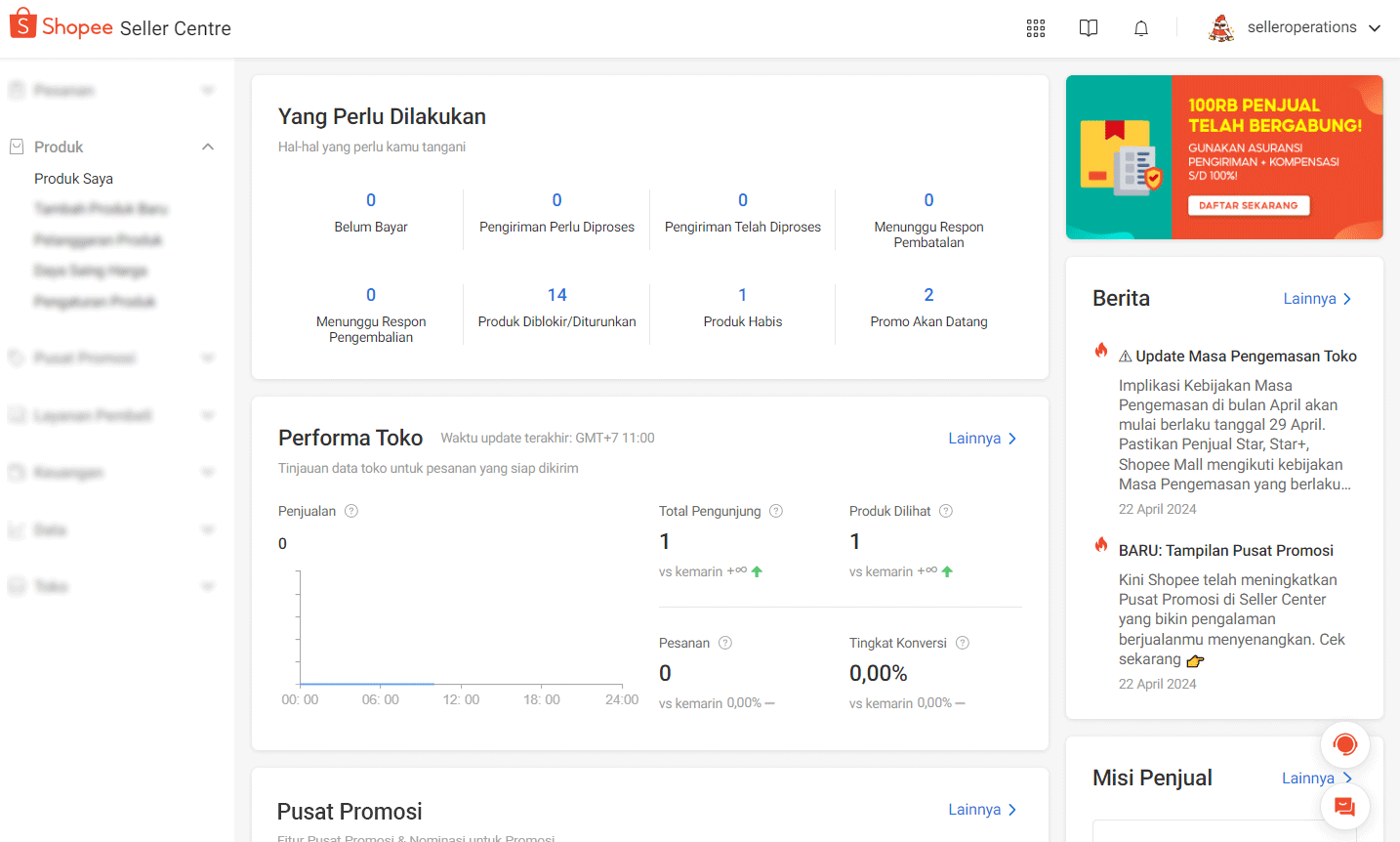Image resolution: width=1400 pixels, height=842 pixels.
Task: Select the Pesanan sidebar icon
Action: coord(17,90)
